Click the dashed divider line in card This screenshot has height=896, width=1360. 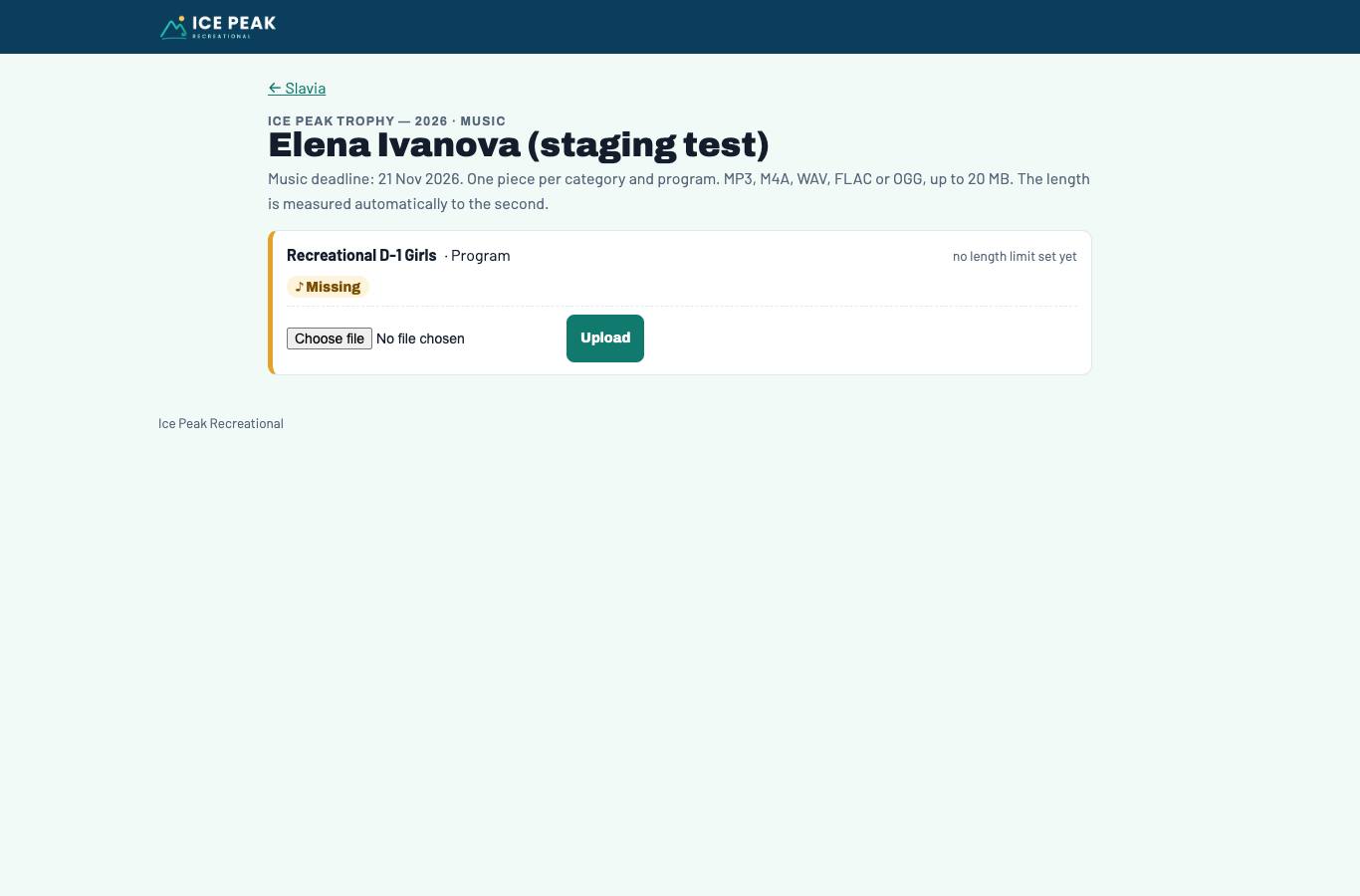pyautogui.click(x=682, y=306)
